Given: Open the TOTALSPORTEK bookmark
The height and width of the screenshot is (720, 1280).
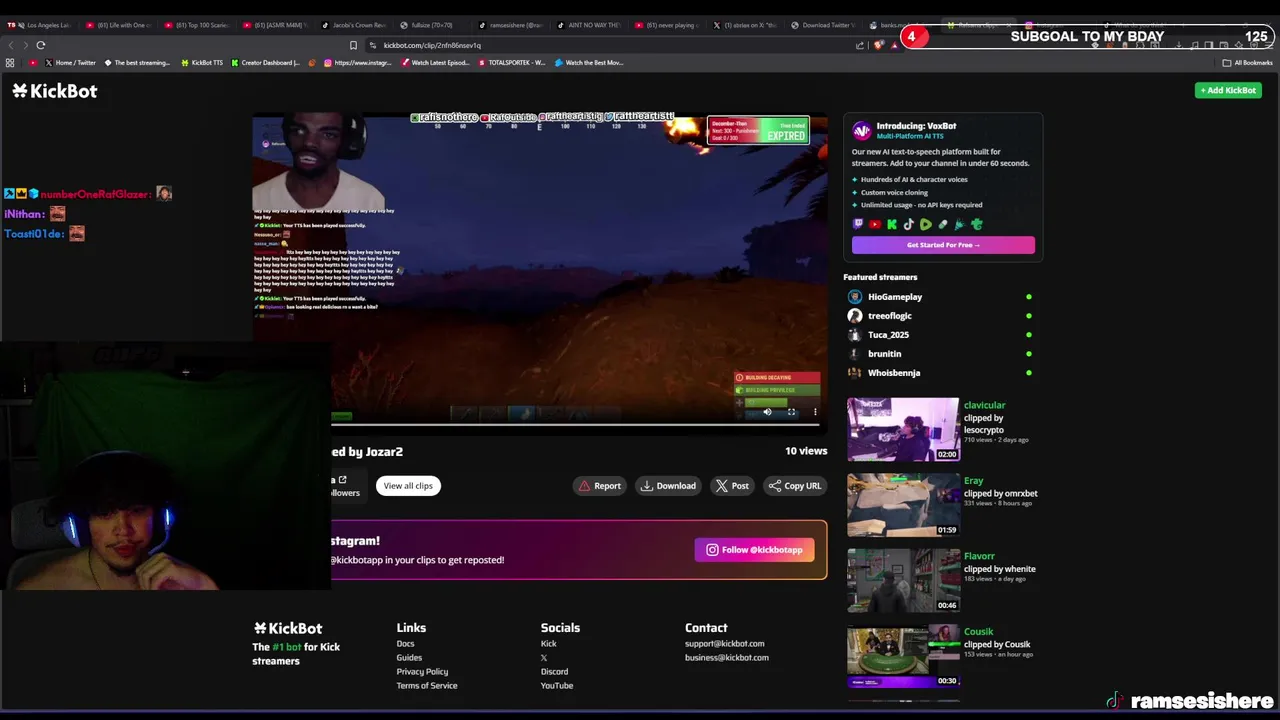Looking at the screenshot, I should coord(511,63).
